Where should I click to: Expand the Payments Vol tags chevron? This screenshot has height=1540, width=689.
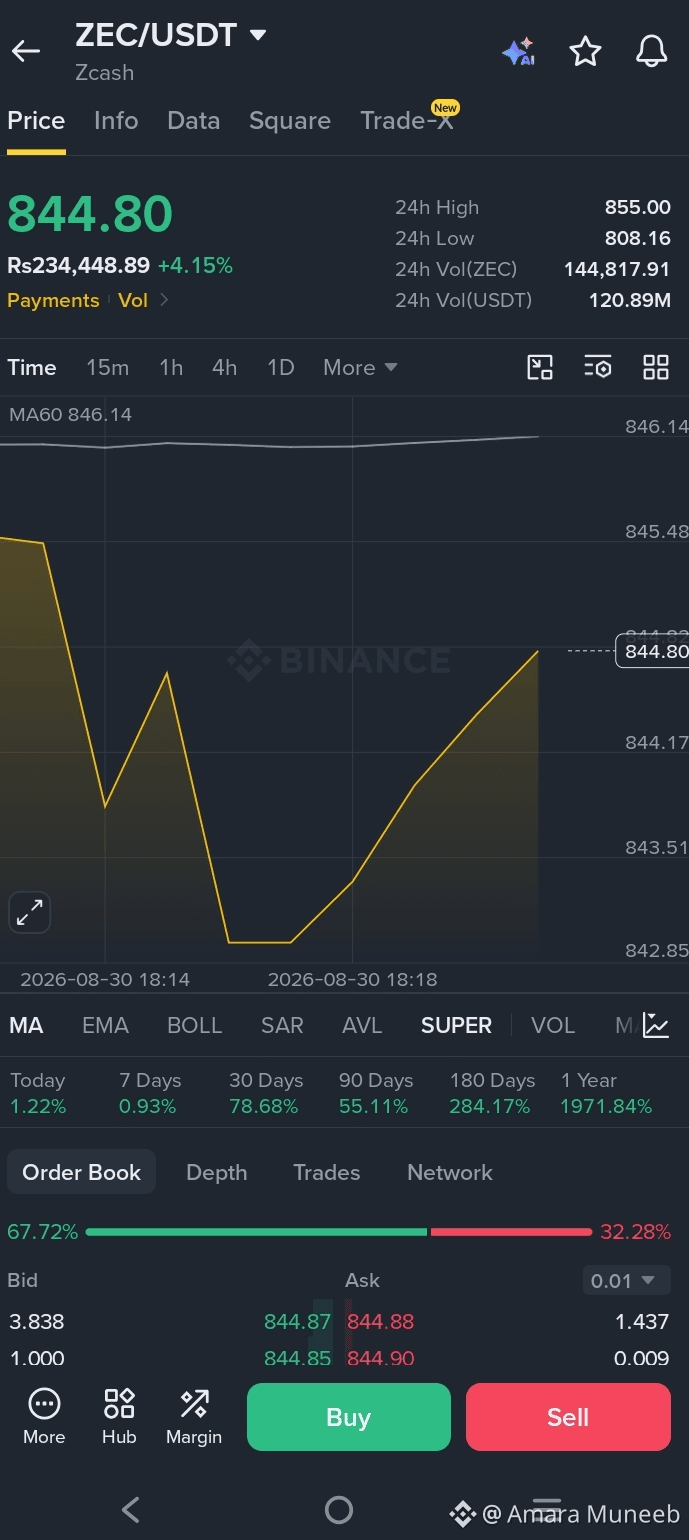[x=164, y=300]
